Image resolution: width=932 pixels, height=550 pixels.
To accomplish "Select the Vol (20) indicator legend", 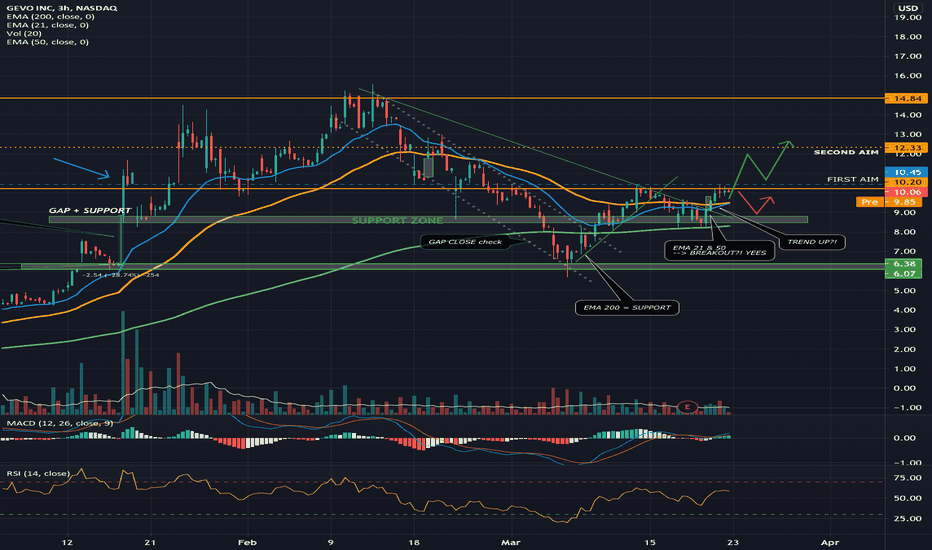I will pos(24,33).
